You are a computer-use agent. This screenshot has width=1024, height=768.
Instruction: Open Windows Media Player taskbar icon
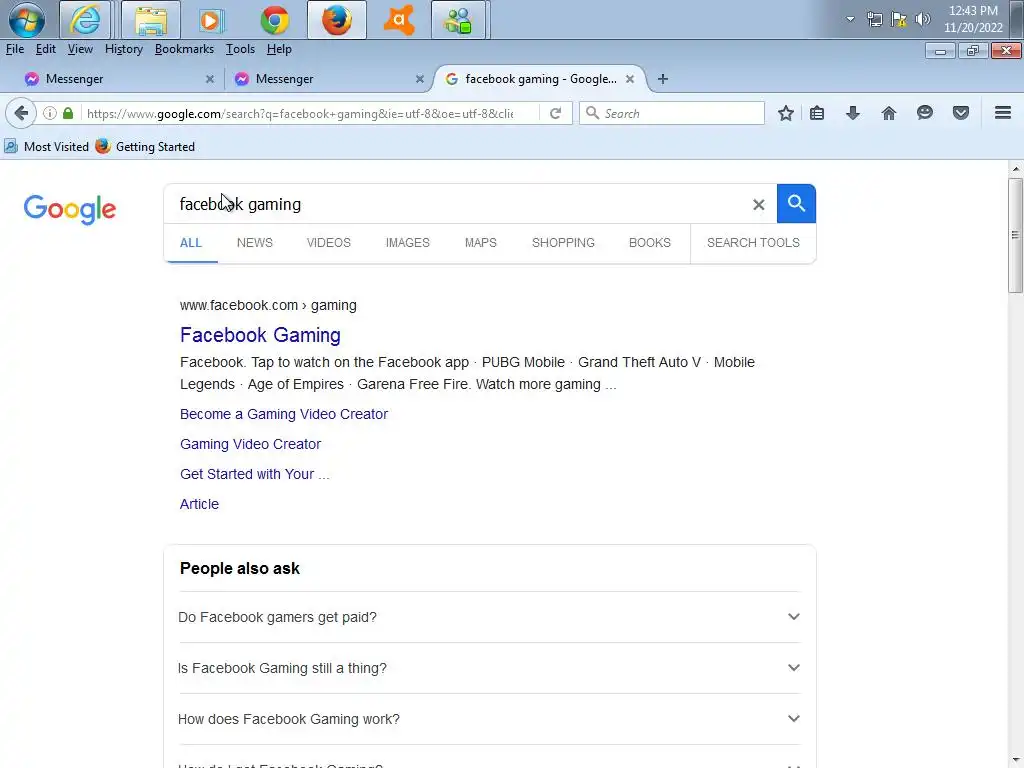coord(210,20)
